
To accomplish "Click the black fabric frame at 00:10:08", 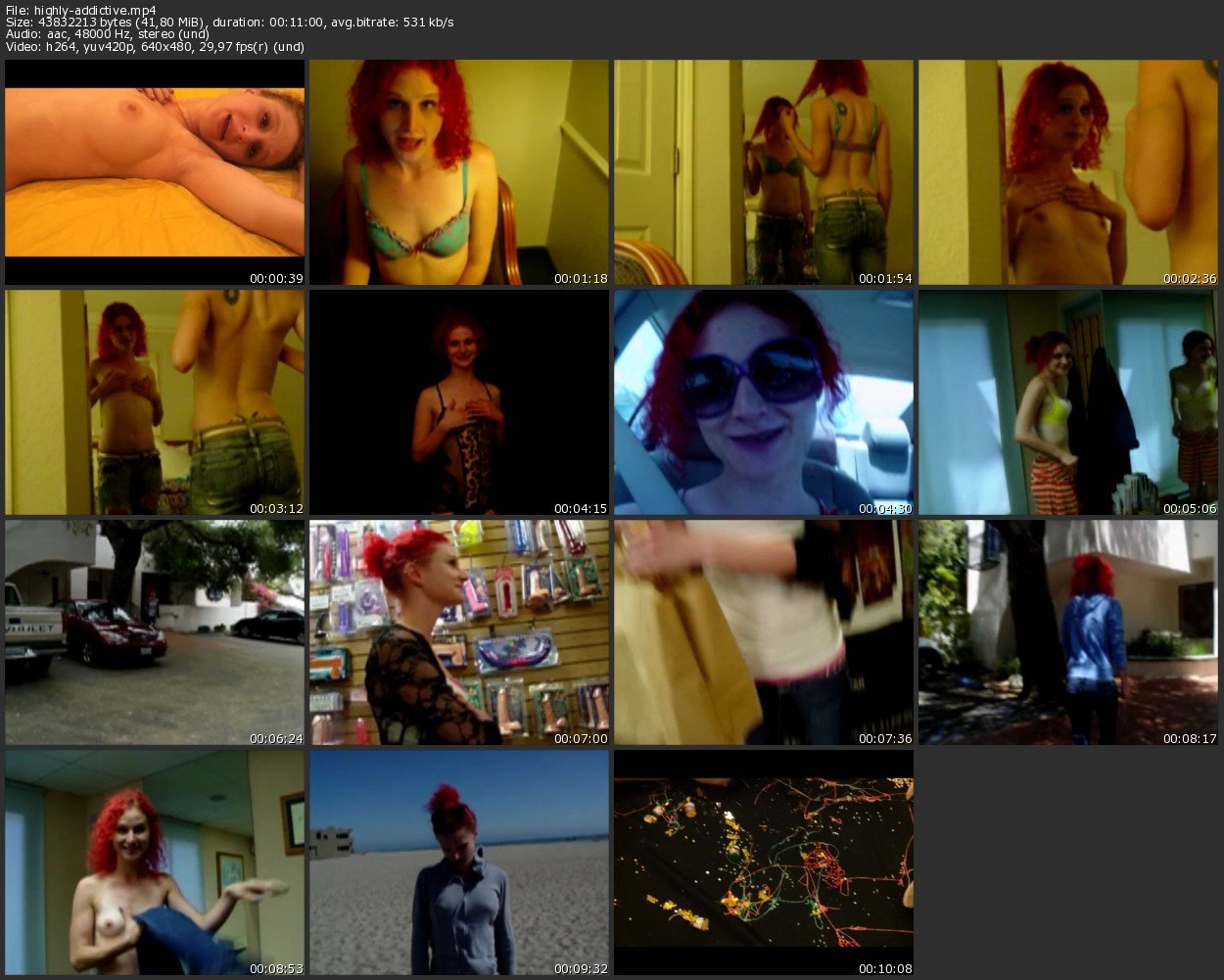I will 764,863.
